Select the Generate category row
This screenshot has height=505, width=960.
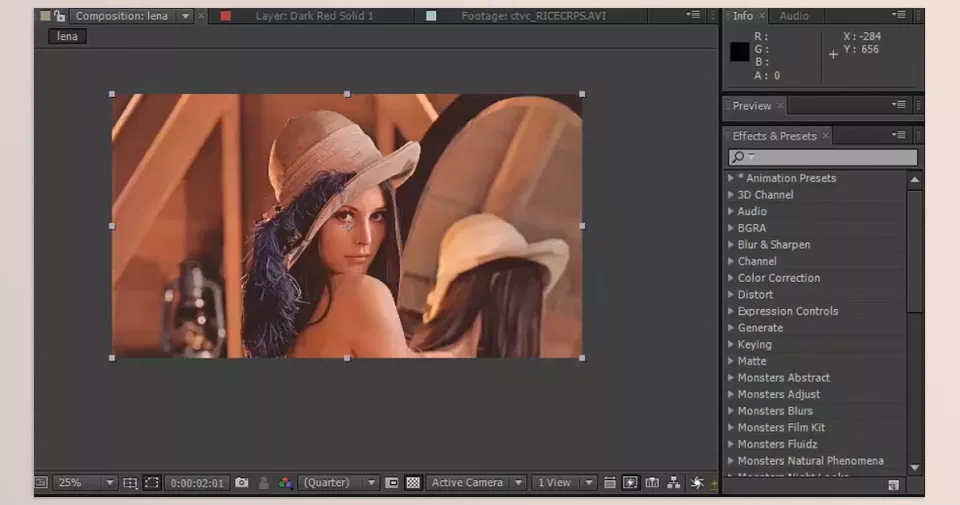click(x=816, y=328)
